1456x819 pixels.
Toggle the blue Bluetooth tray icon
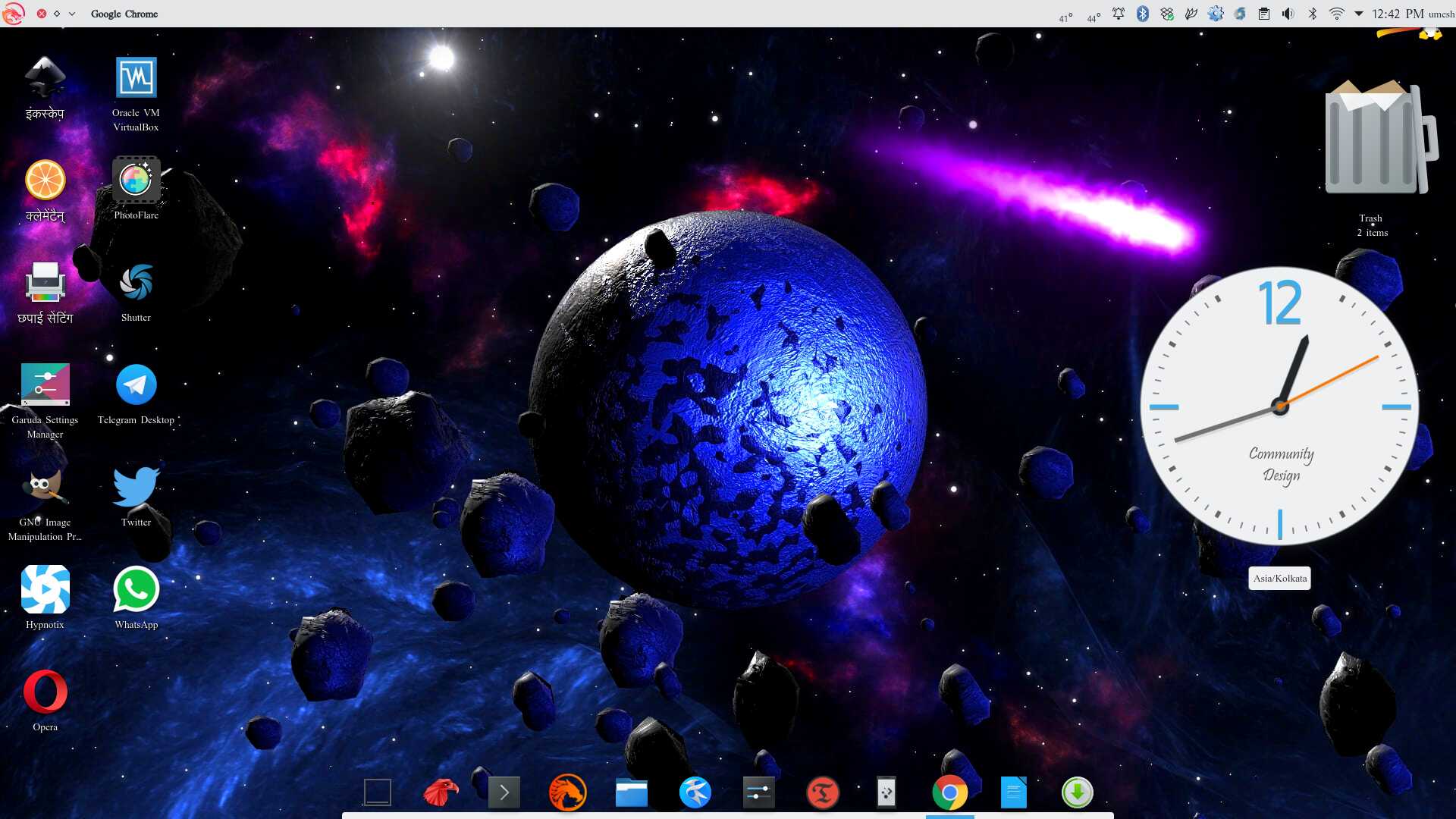(1142, 14)
